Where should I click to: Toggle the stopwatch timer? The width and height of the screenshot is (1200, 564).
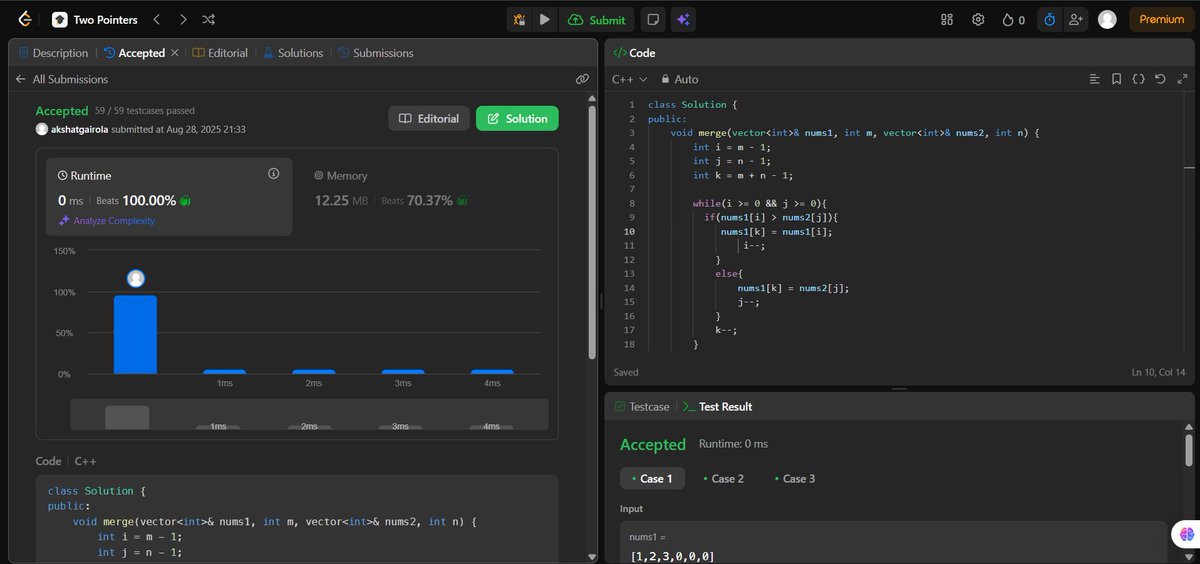(1049, 19)
